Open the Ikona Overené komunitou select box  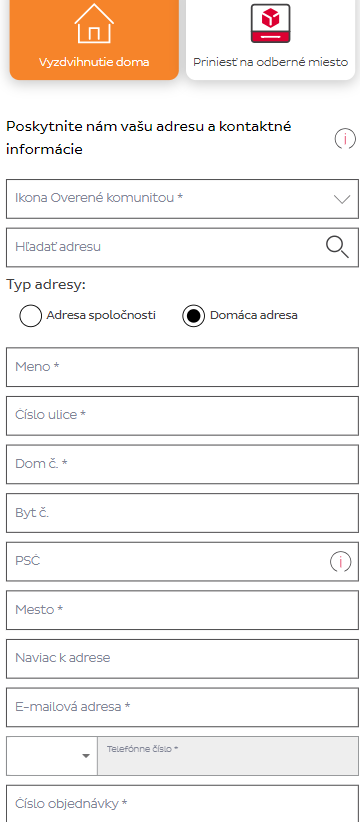(182, 199)
